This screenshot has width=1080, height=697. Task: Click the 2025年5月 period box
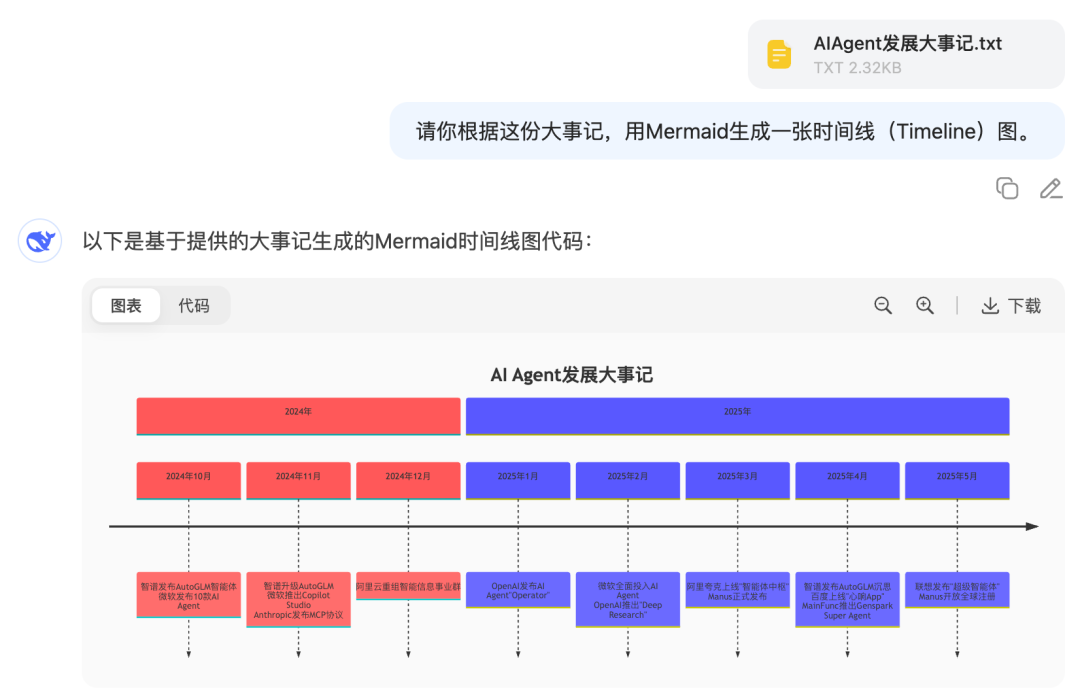(x=957, y=481)
